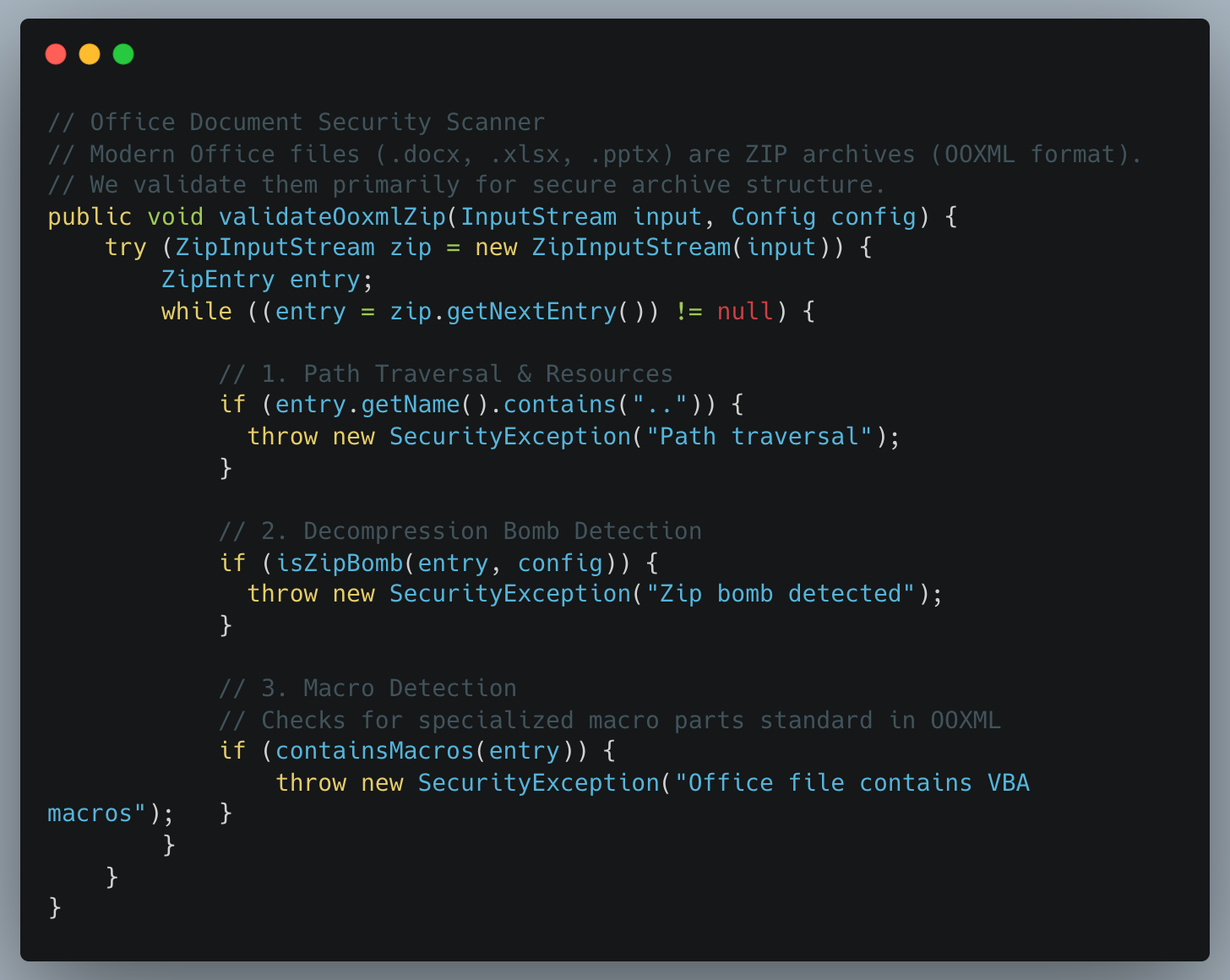Click the Config type in method signature

pyautogui.click(x=773, y=217)
